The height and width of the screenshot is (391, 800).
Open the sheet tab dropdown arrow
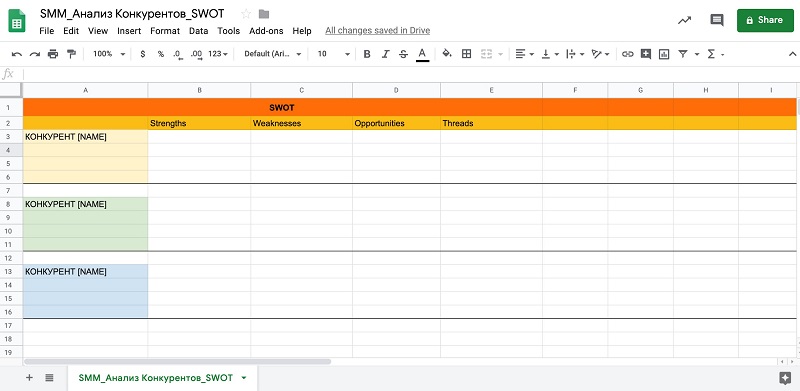point(244,378)
